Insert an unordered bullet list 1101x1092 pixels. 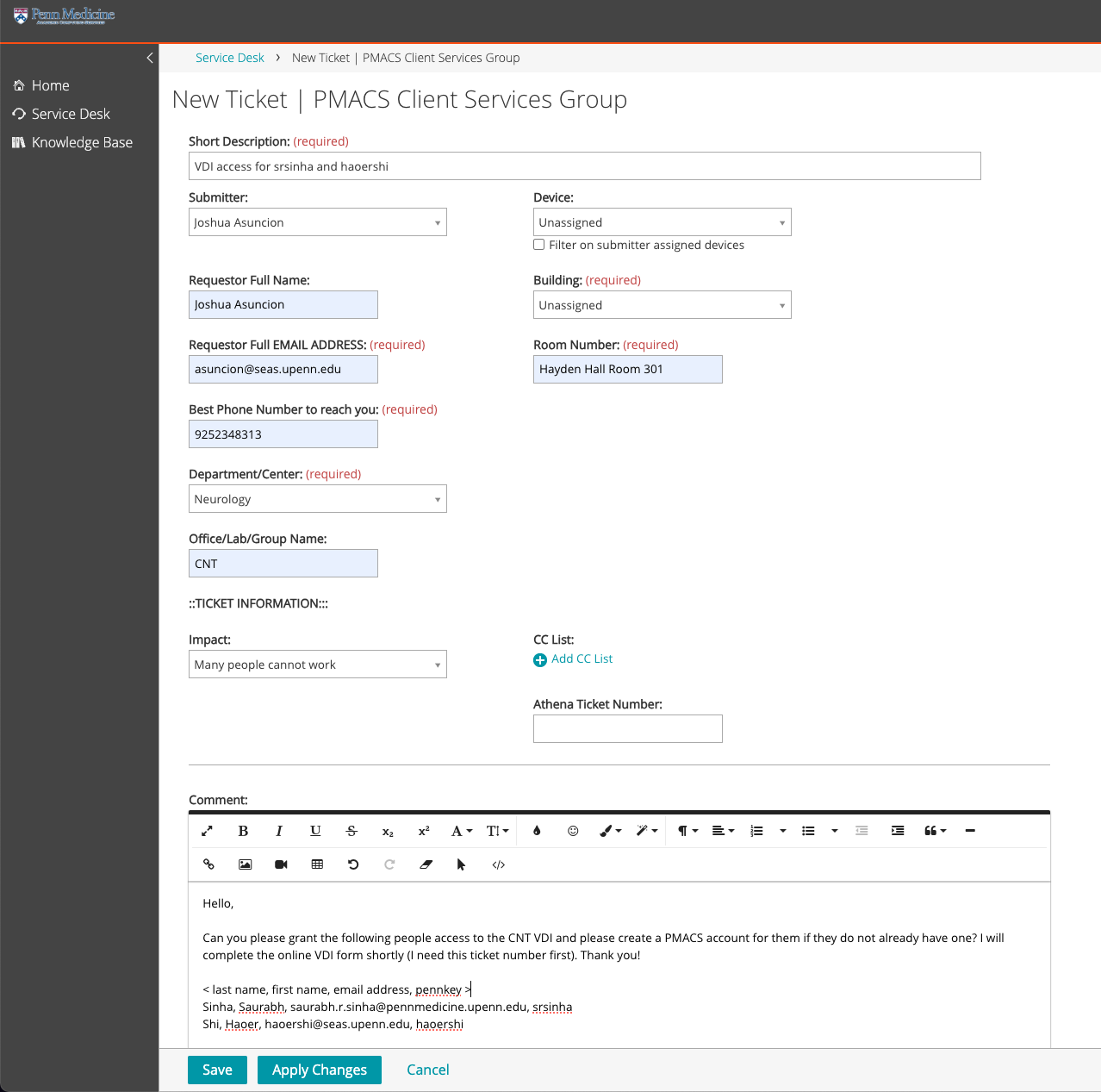click(x=808, y=831)
